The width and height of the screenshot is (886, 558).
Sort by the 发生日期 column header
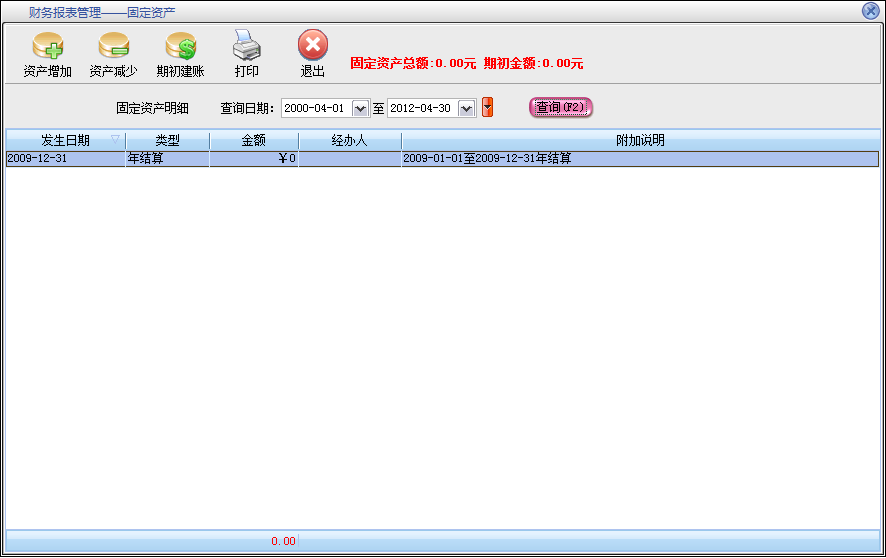[x=65, y=140]
